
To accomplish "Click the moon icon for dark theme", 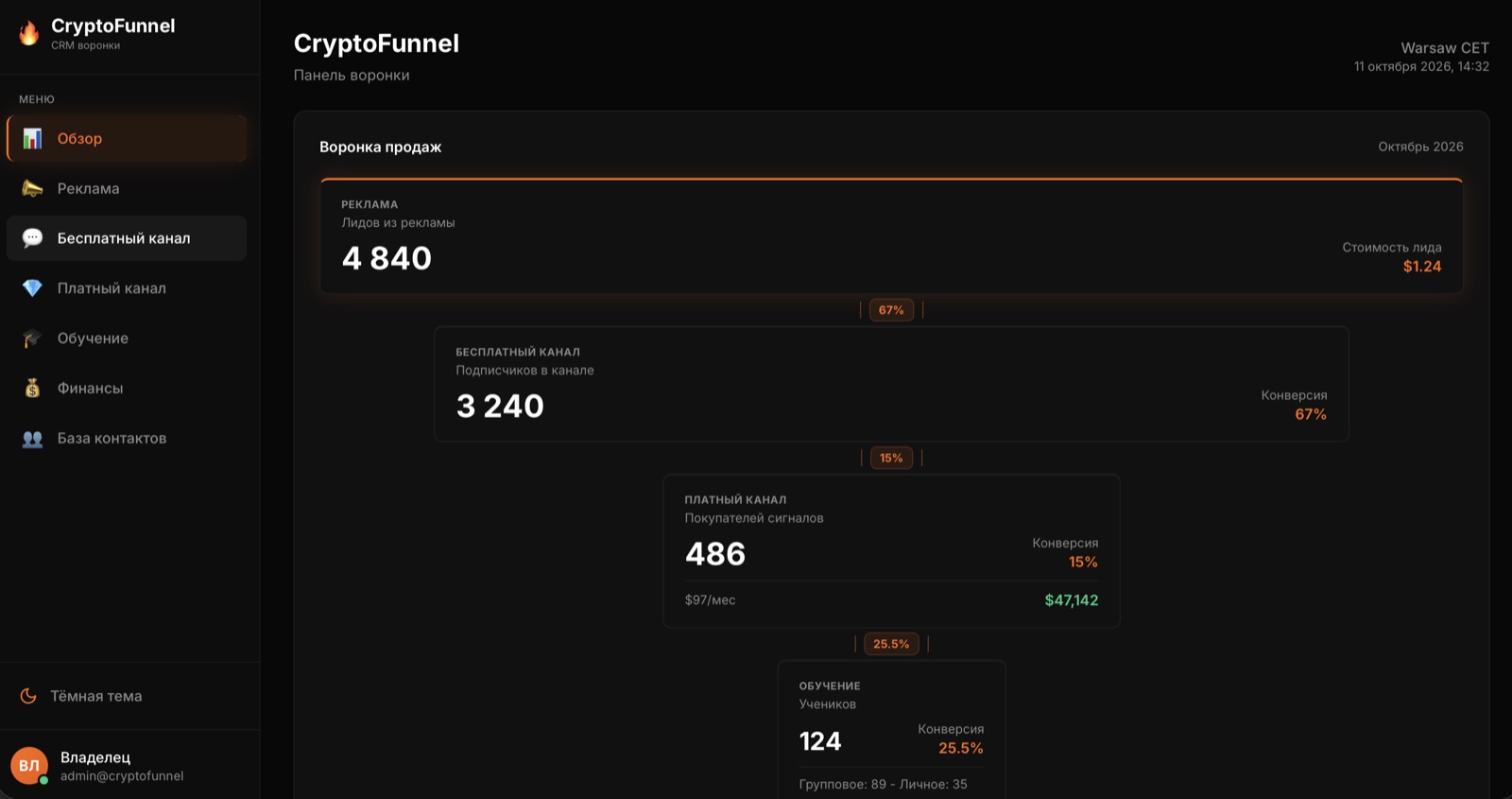I will tap(28, 696).
